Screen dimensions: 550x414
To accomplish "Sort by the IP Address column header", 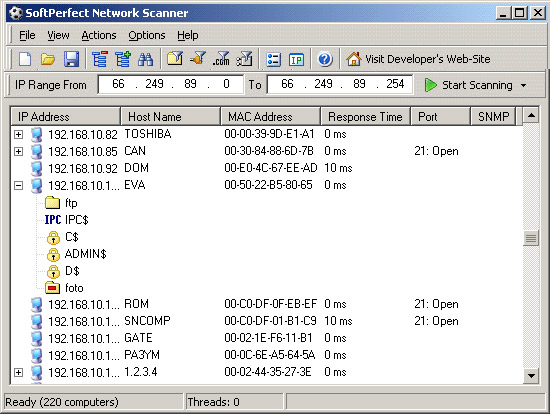I will point(65,116).
